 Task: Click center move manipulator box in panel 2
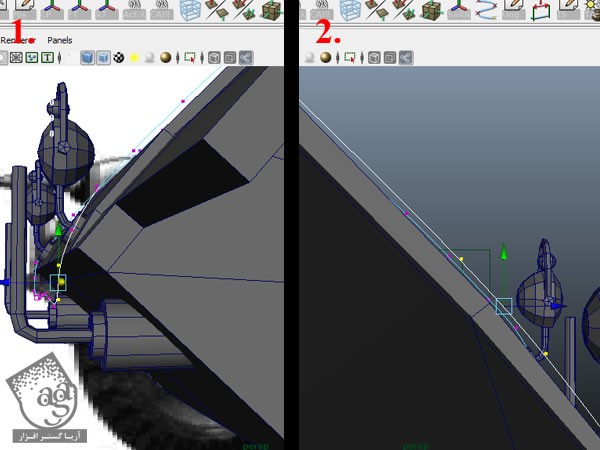[x=504, y=306]
